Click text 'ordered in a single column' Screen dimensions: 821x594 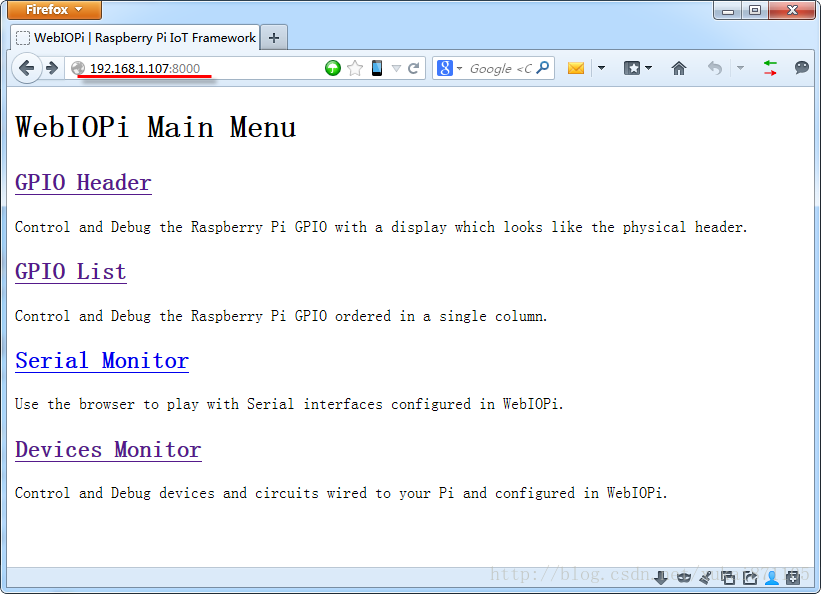439,316
